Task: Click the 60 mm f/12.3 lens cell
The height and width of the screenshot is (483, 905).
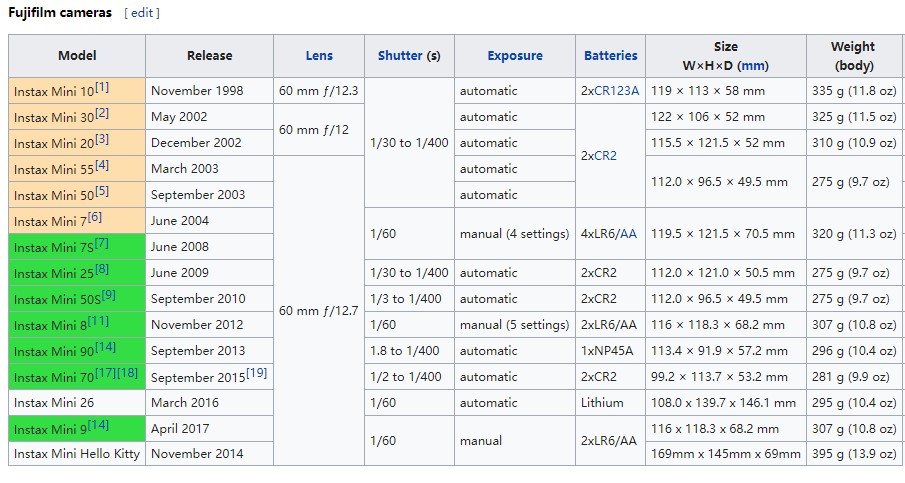Action: tap(319, 91)
